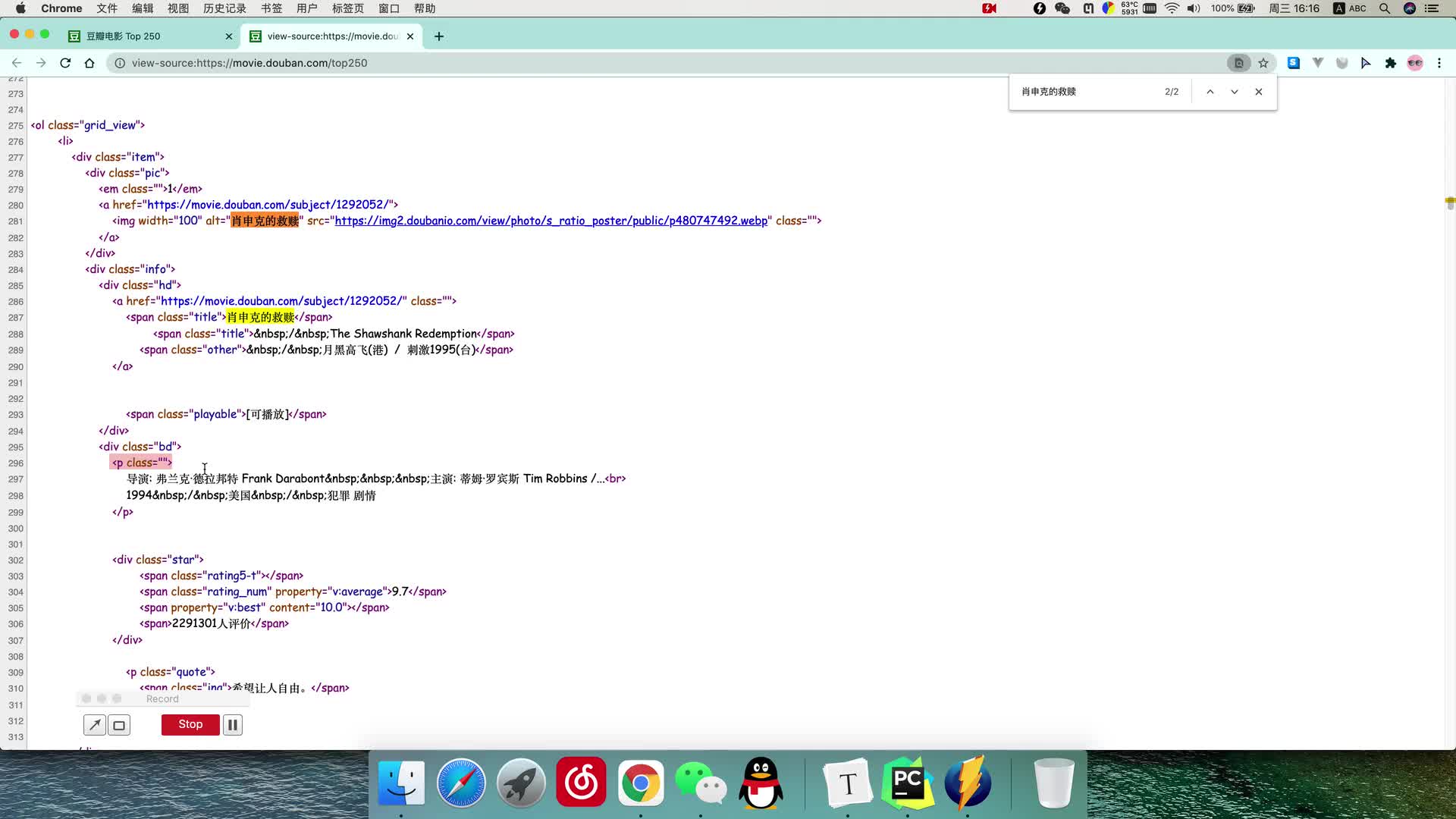1456x819 pixels.
Task: Open Finder from the Dock
Action: (401, 783)
